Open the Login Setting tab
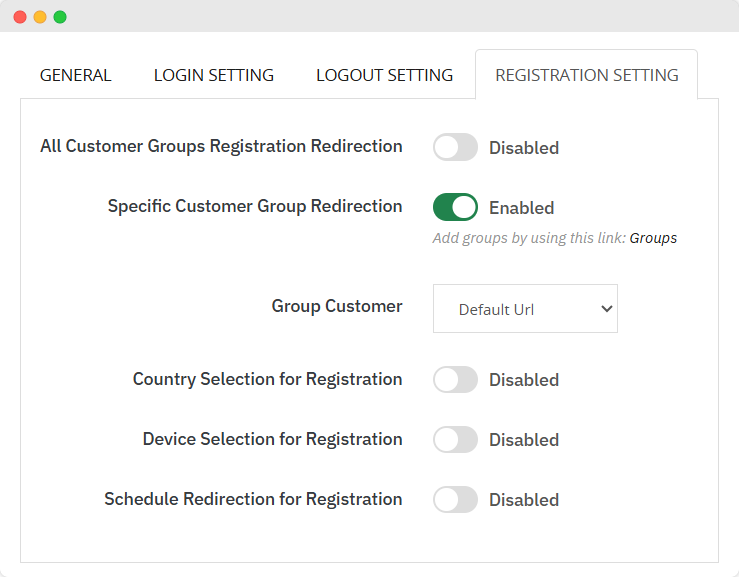This screenshot has height=577, width=739. click(213, 75)
